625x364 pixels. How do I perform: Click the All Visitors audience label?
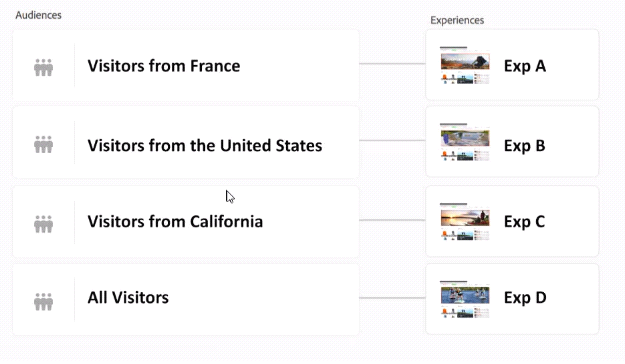click(128, 298)
